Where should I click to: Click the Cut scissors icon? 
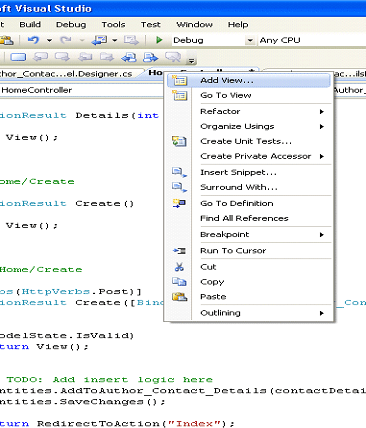(179, 267)
